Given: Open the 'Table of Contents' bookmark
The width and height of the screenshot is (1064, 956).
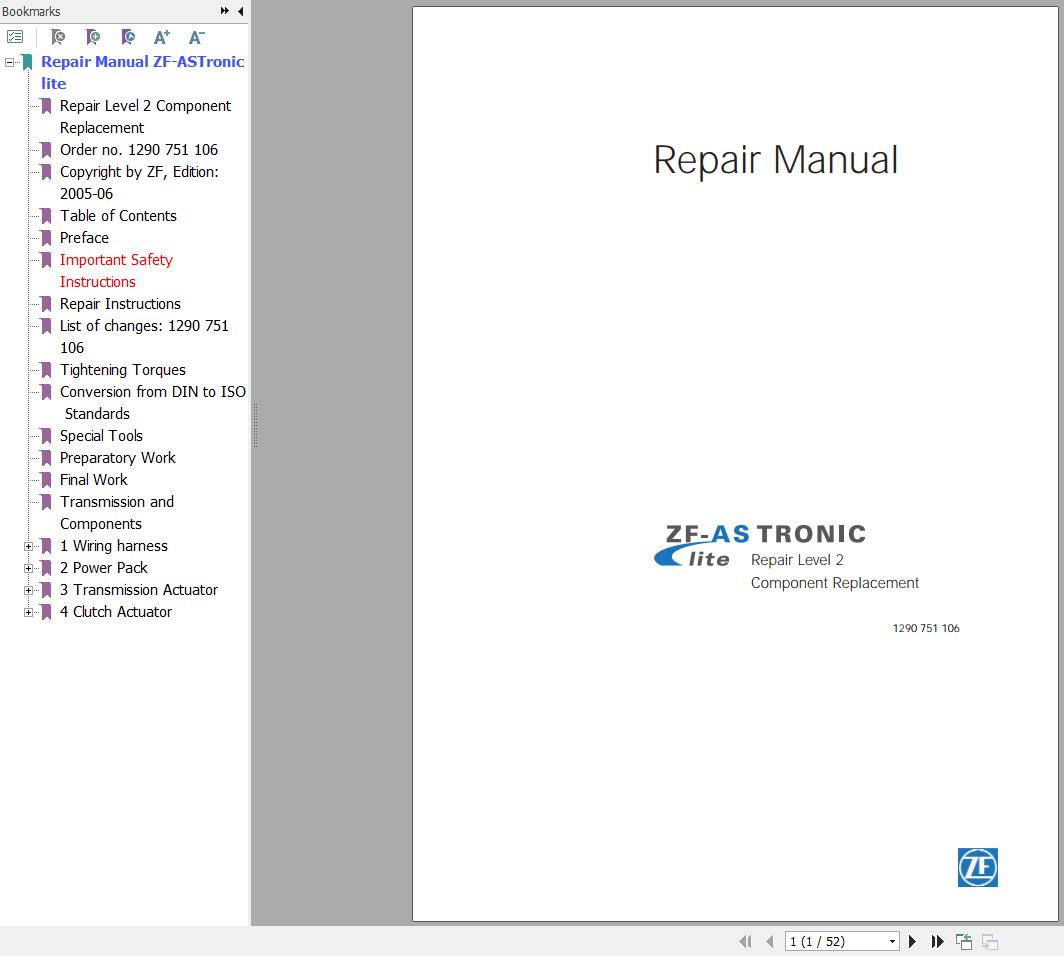Looking at the screenshot, I should pyautogui.click(x=118, y=216).
